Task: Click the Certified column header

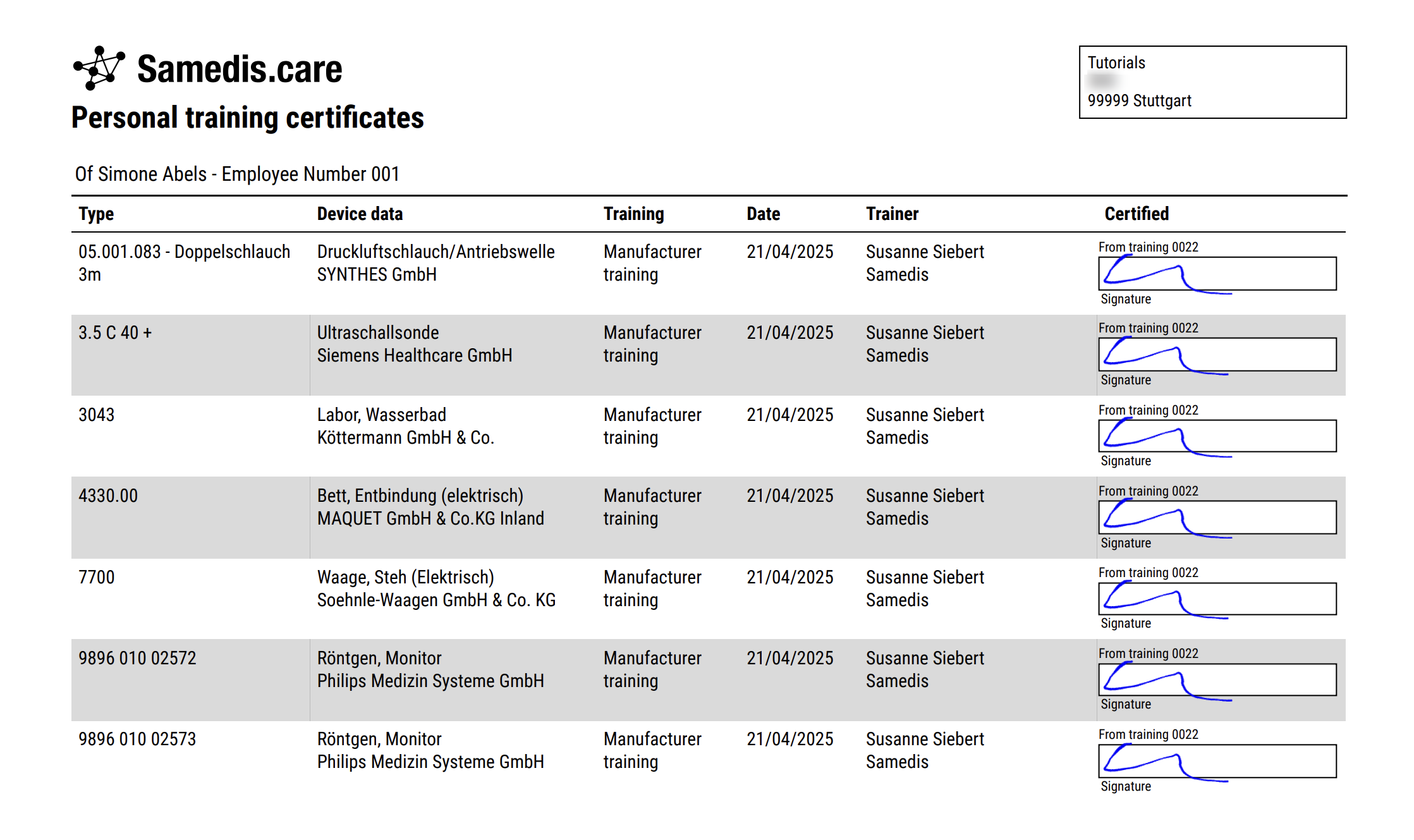Action: pos(1137,214)
